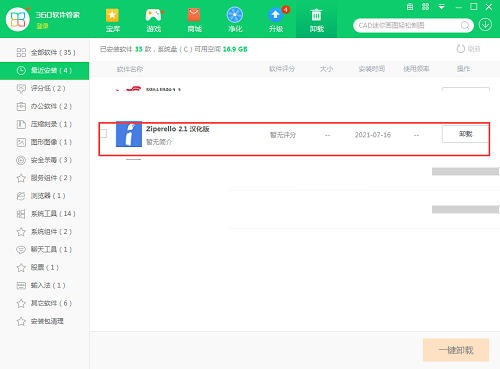Open the skin grid icon in title bar
This screenshot has width=500, height=369.
pyautogui.click(x=425, y=7)
